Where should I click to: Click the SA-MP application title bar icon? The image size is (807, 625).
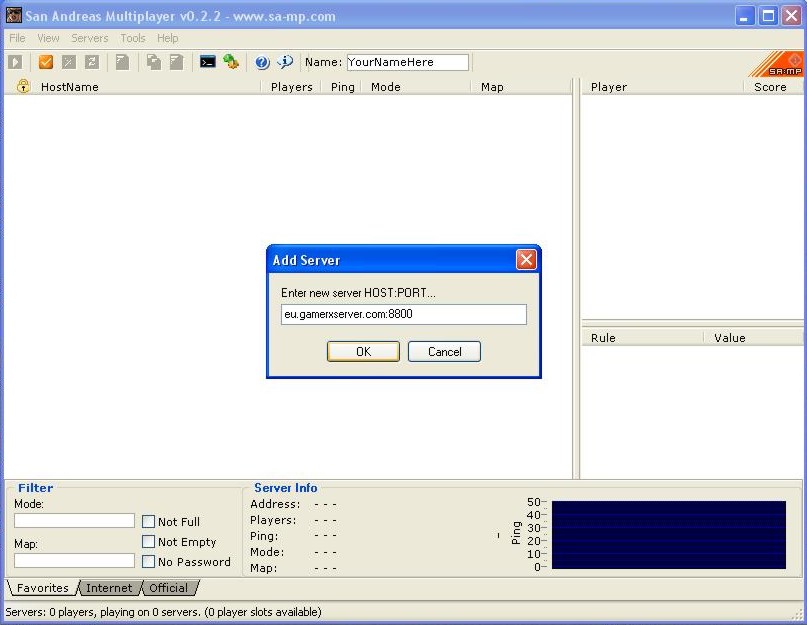point(14,15)
